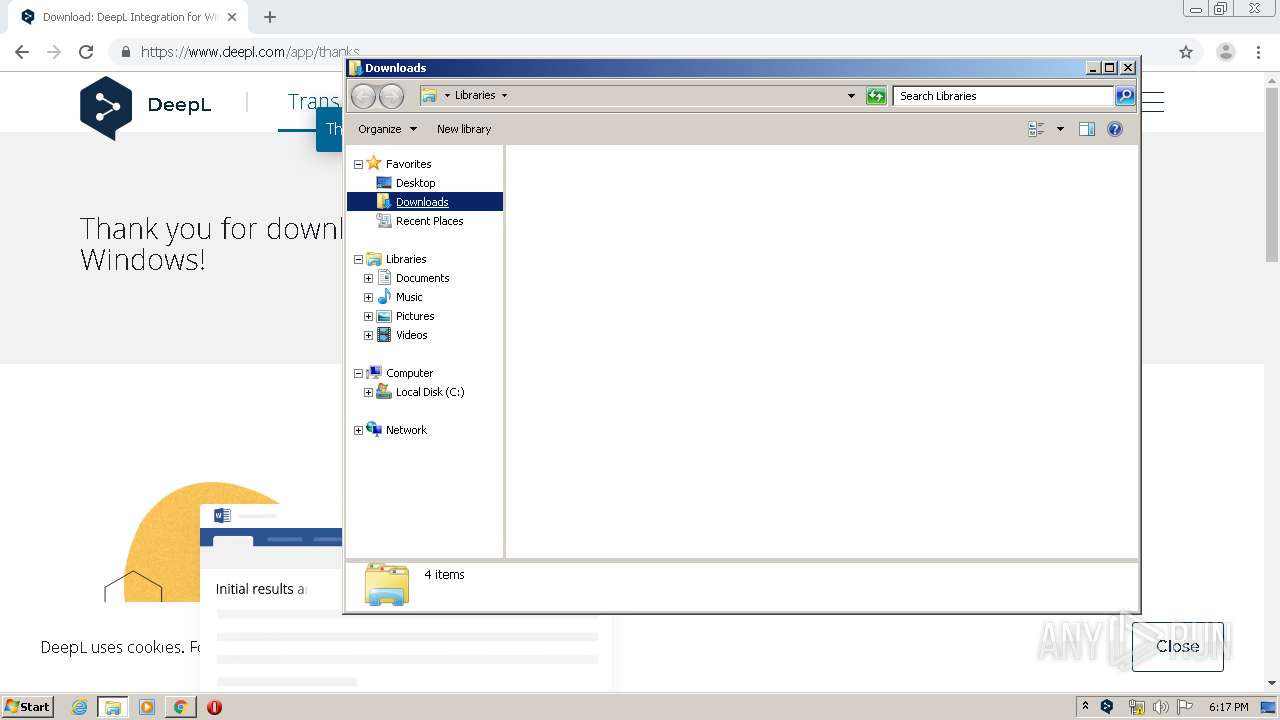The width and height of the screenshot is (1280, 720).
Task: Click Chrome back arrow button
Action: (22, 52)
